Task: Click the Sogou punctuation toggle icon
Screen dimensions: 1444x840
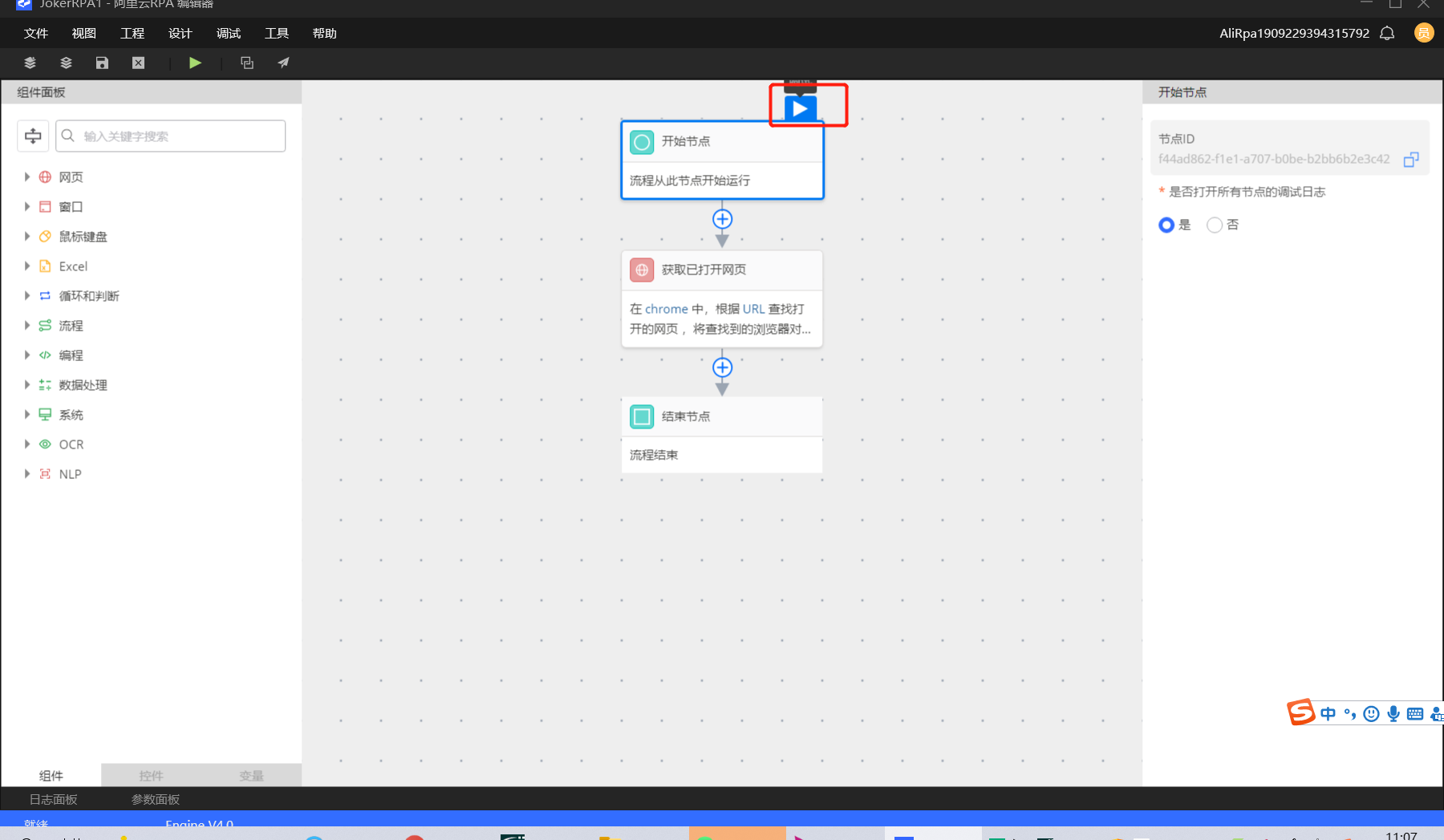Action: tap(1350, 713)
